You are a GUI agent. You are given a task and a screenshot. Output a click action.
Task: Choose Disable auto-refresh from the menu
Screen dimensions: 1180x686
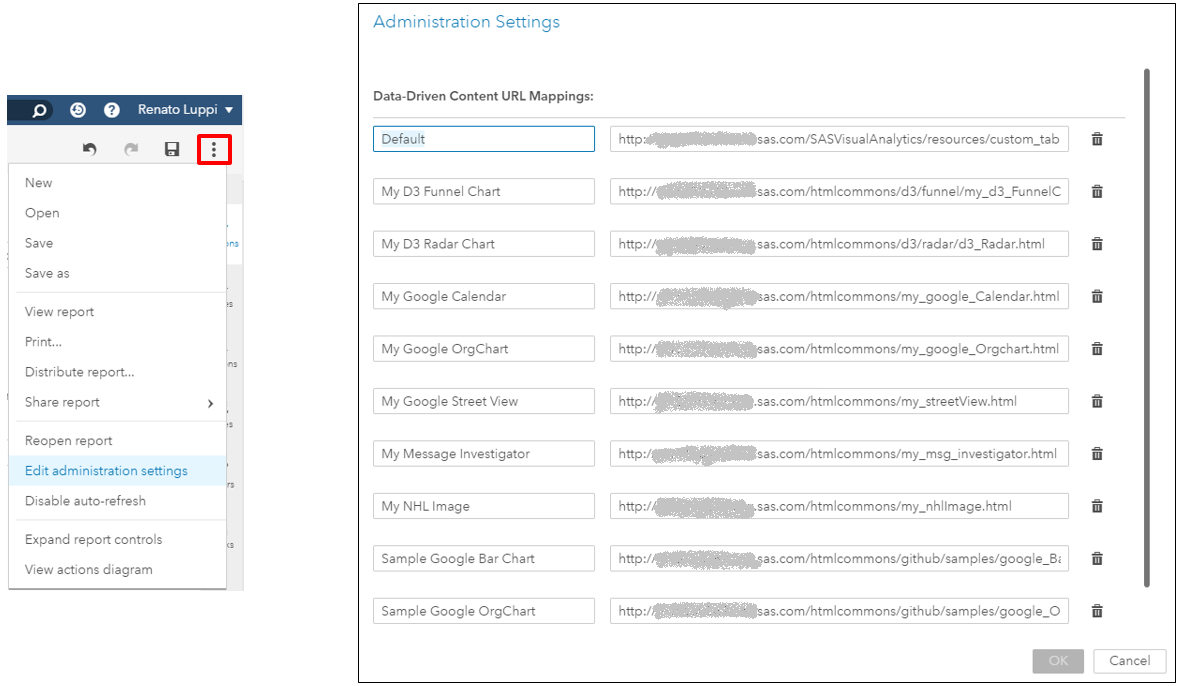click(85, 501)
